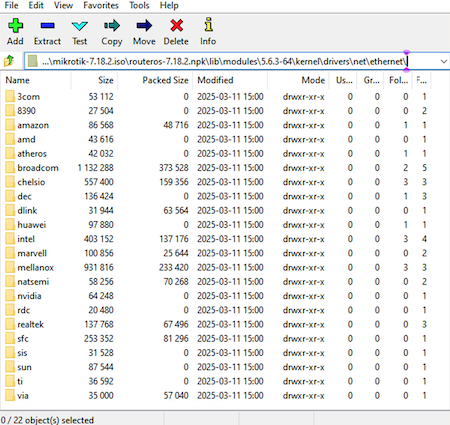Open the Edit menu
This screenshot has height=425, width=450.
tap(36, 5)
